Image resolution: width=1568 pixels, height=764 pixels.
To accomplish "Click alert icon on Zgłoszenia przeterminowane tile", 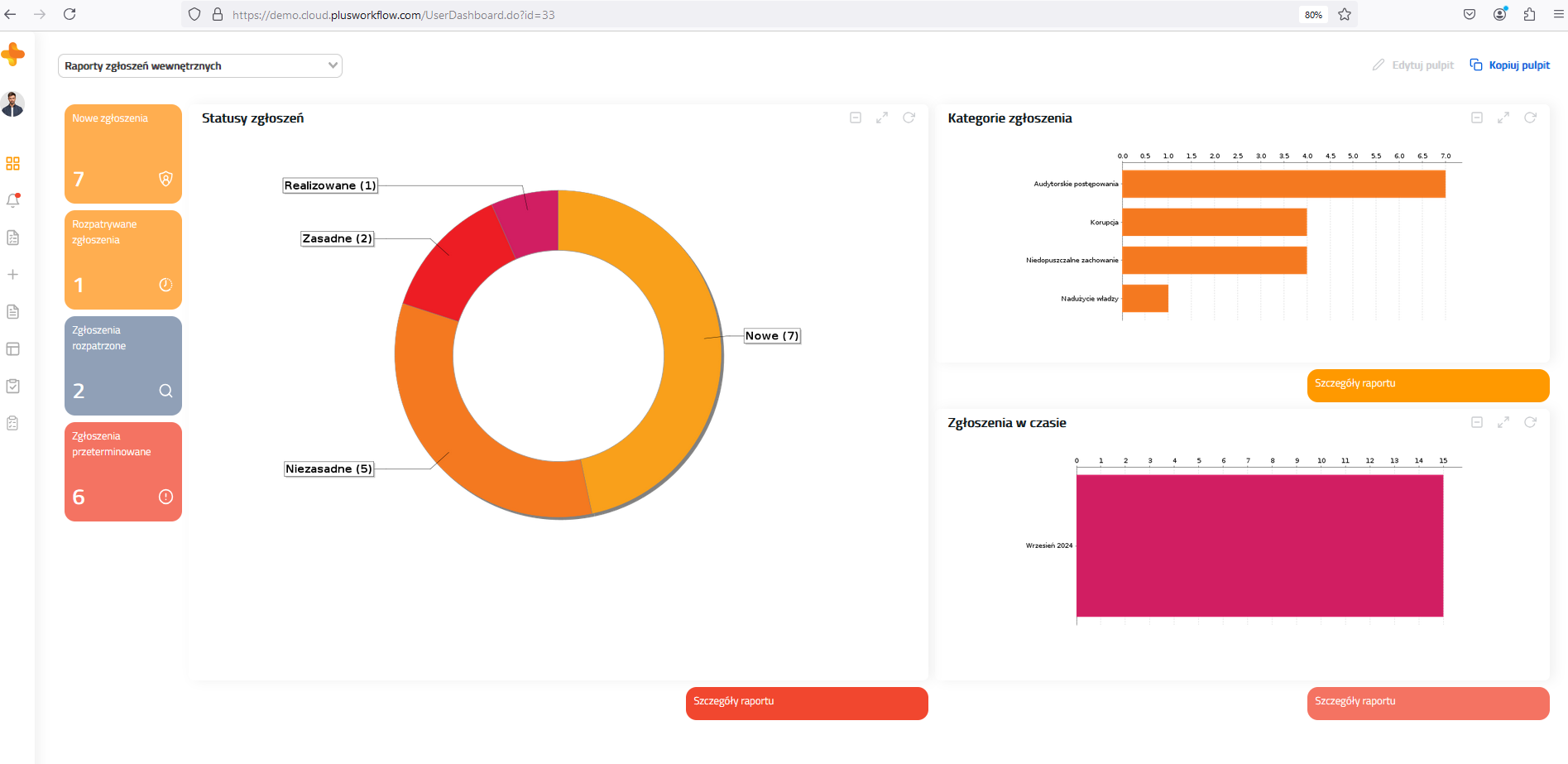I will 165,497.
